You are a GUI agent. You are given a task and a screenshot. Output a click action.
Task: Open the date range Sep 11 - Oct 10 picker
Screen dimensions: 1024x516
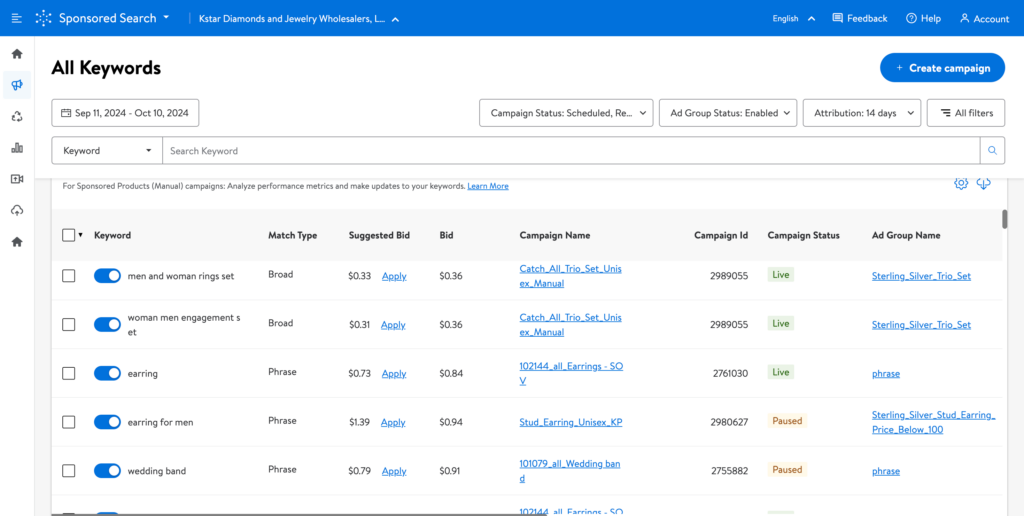(125, 113)
